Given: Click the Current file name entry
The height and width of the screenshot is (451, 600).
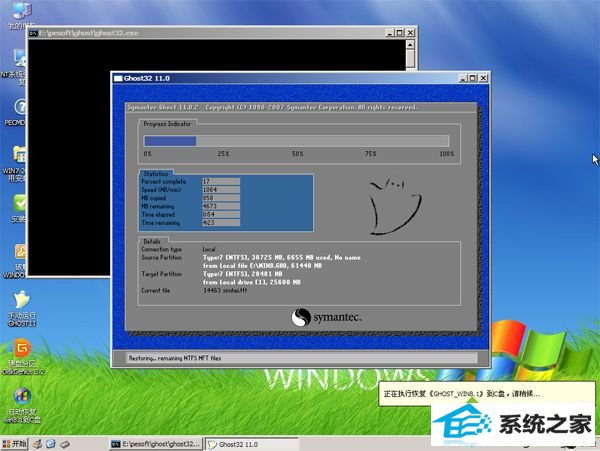Looking at the screenshot, I should click(x=225, y=290).
